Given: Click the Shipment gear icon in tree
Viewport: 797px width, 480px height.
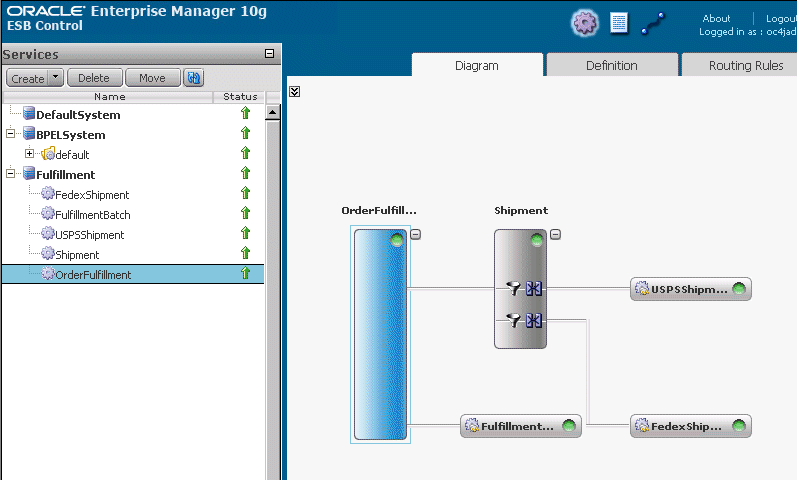Looking at the screenshot, I should pos(48,253).
